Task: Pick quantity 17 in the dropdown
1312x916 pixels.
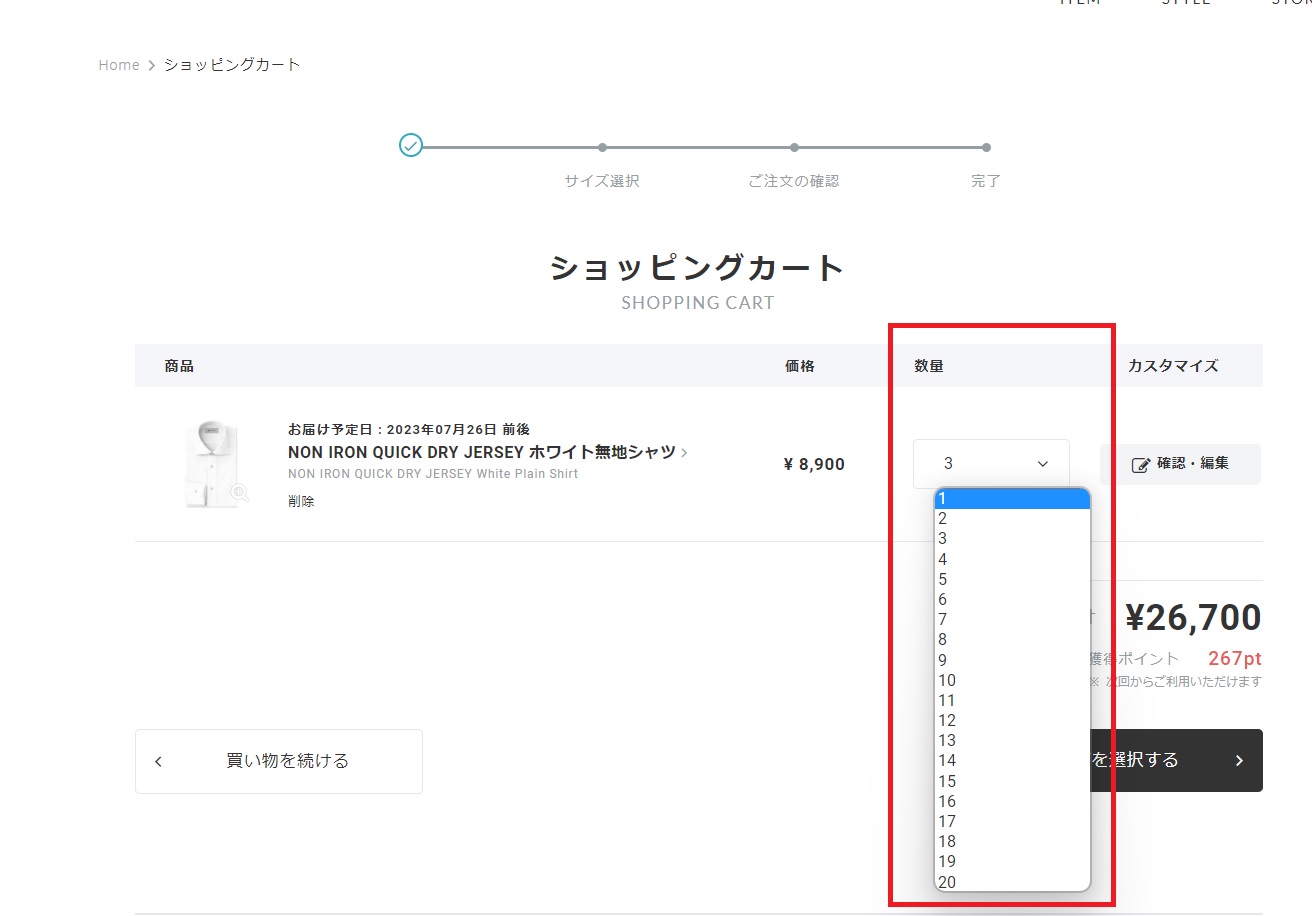Action: coord(1012,821)
